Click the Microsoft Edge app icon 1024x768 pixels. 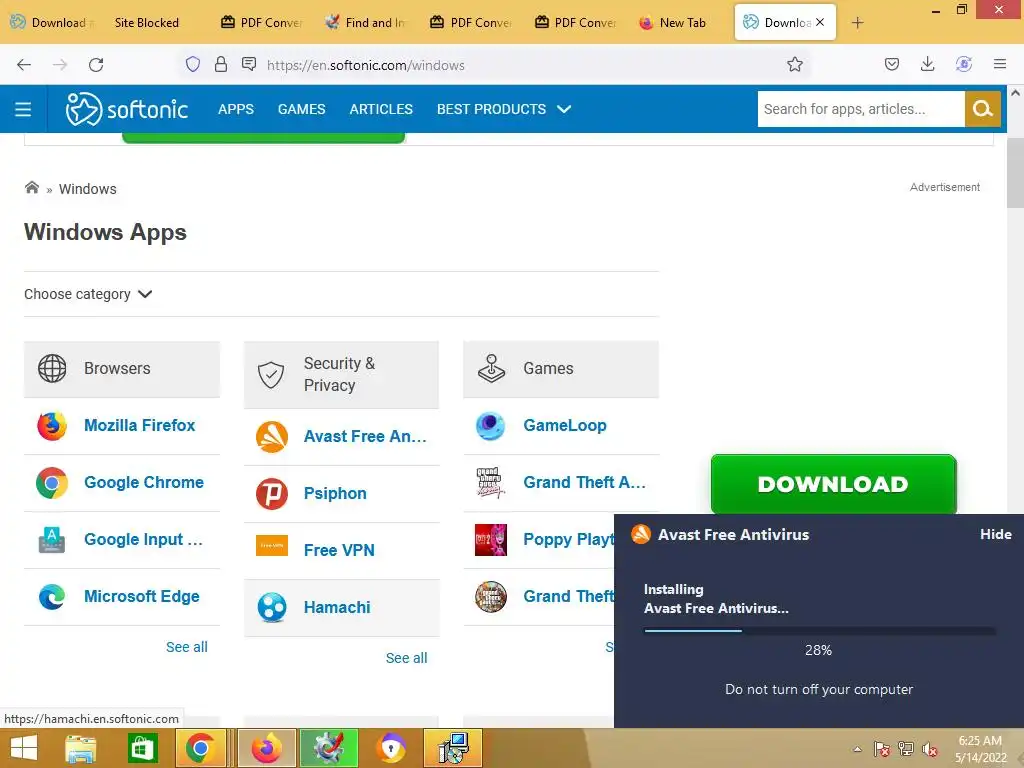pos(52,596)
